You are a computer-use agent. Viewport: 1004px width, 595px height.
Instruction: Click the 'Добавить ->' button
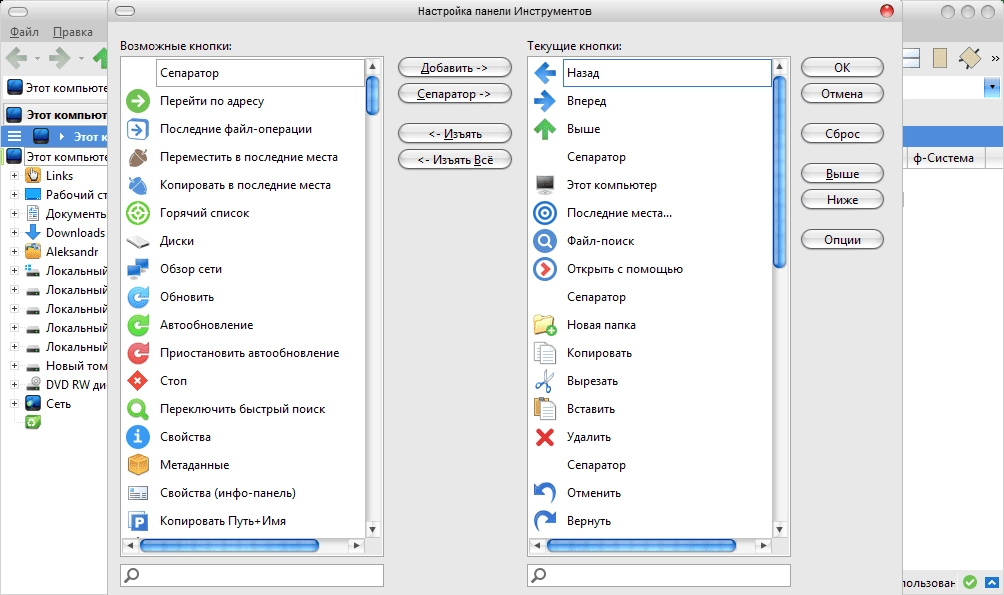pos(455,67)
